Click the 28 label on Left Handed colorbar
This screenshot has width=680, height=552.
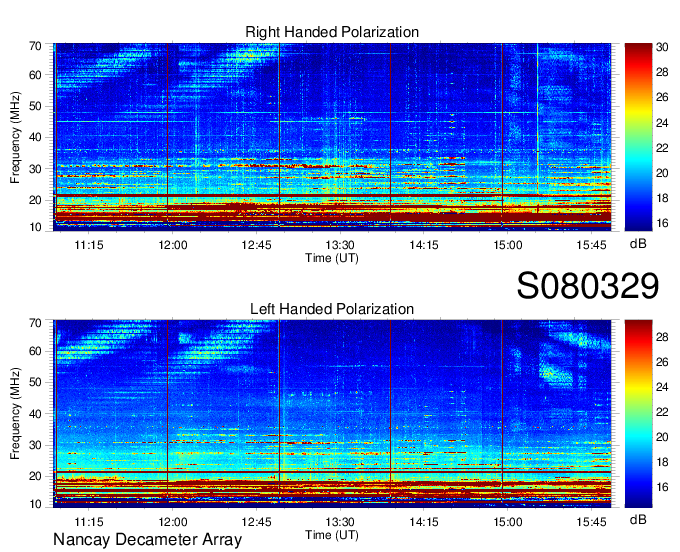(662, 337)
